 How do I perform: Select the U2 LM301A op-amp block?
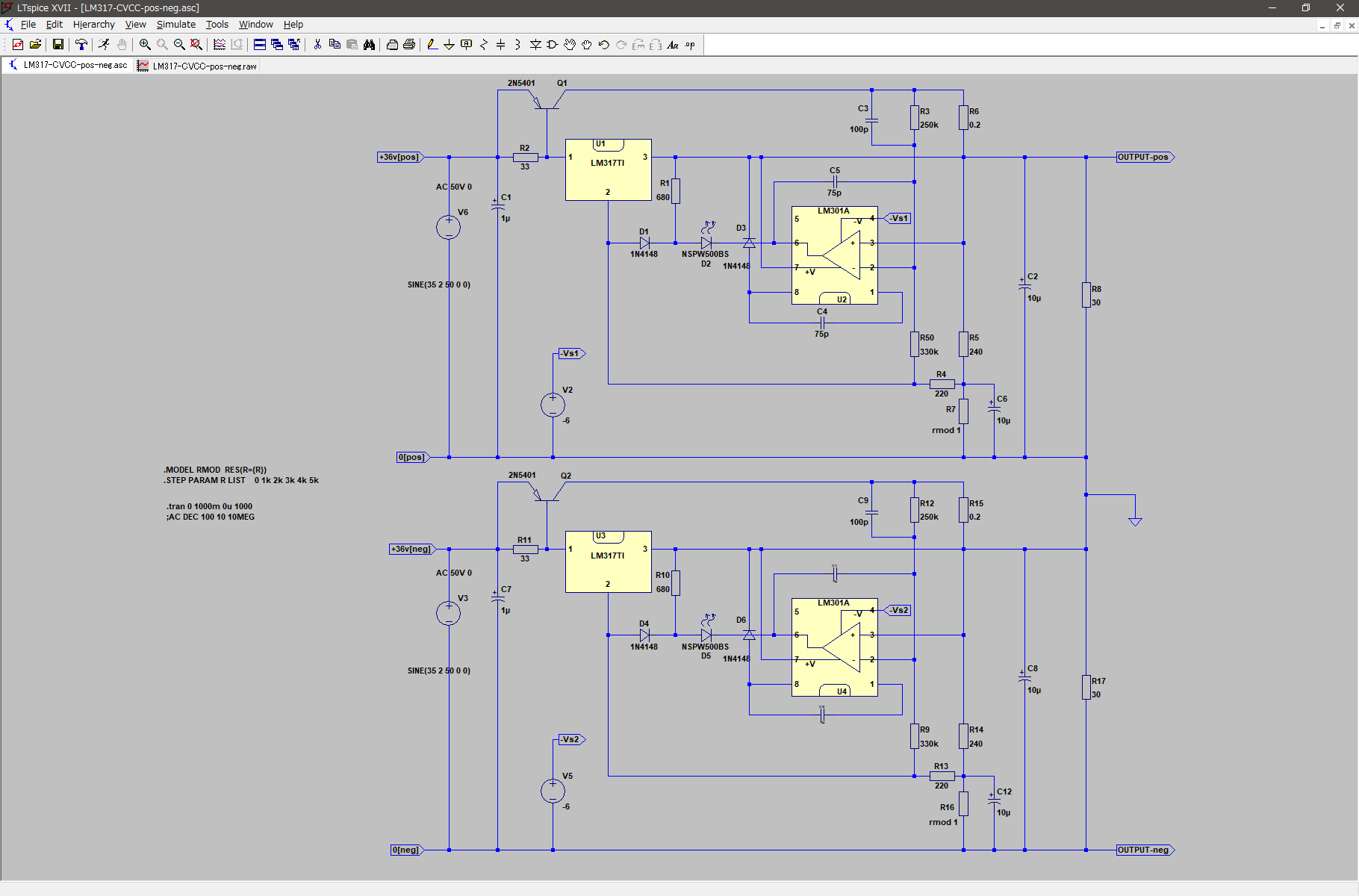[835, 255]
